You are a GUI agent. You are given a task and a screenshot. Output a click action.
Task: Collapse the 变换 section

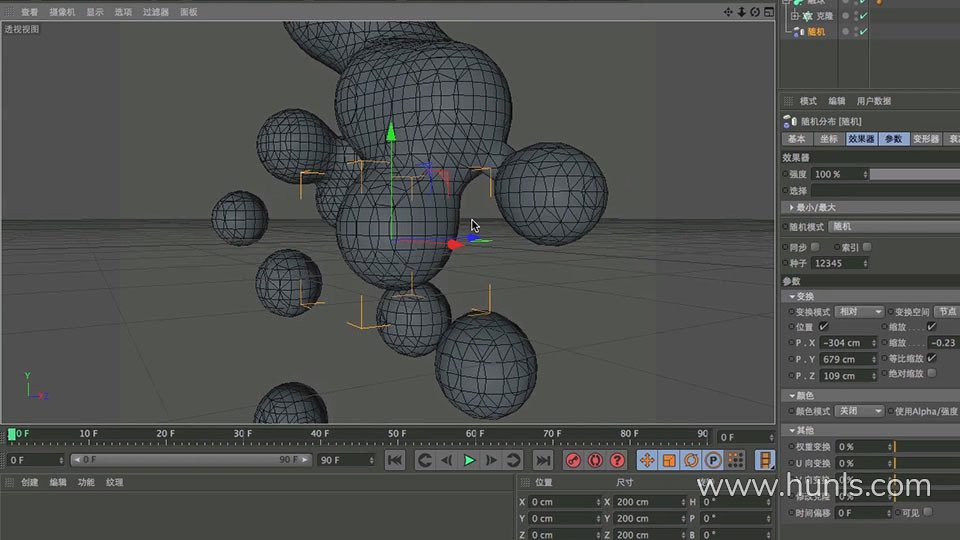[792, 296]
